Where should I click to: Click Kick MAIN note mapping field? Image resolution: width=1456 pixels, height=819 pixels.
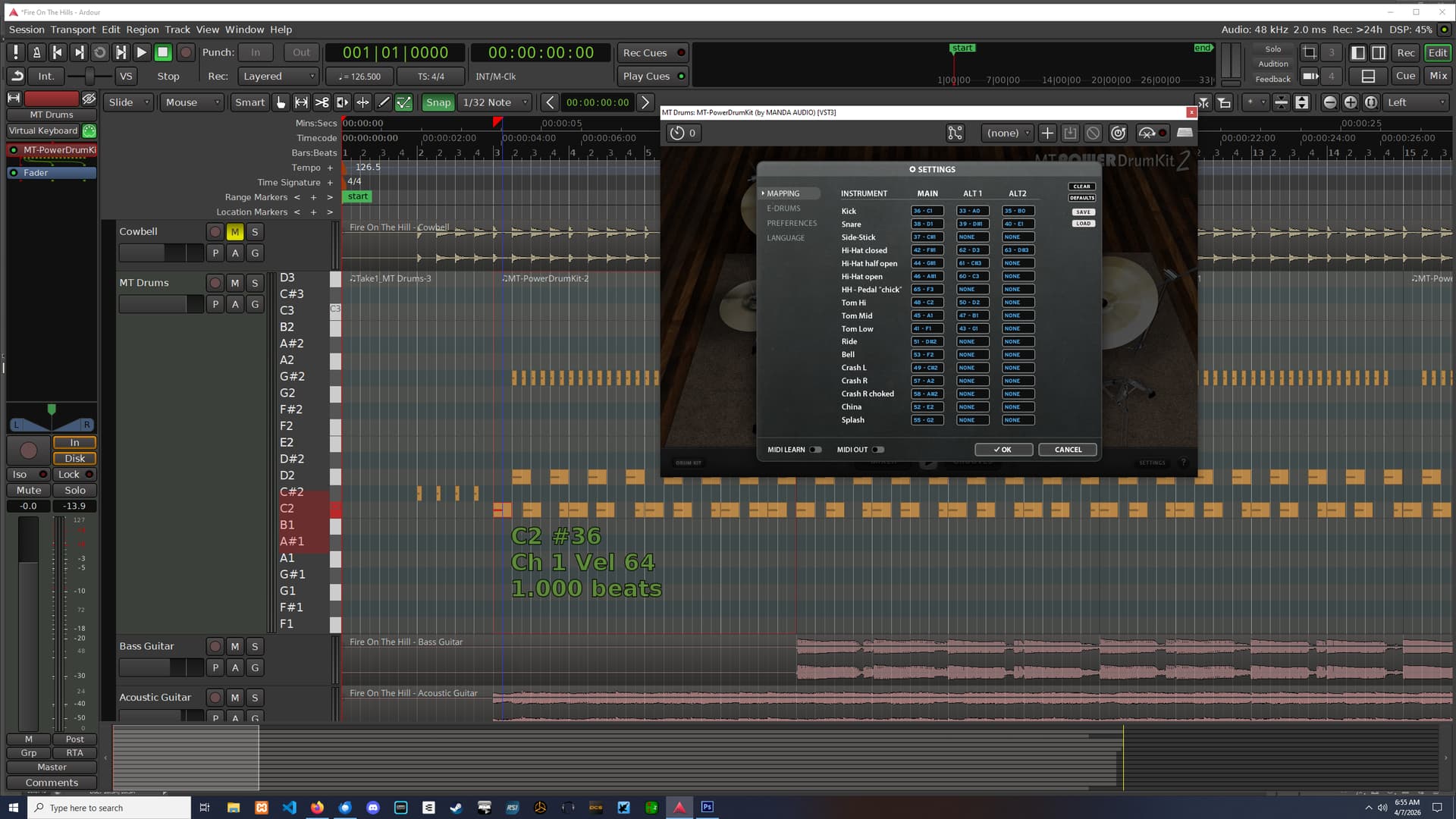pyautogui.click(x=927, y=211)
